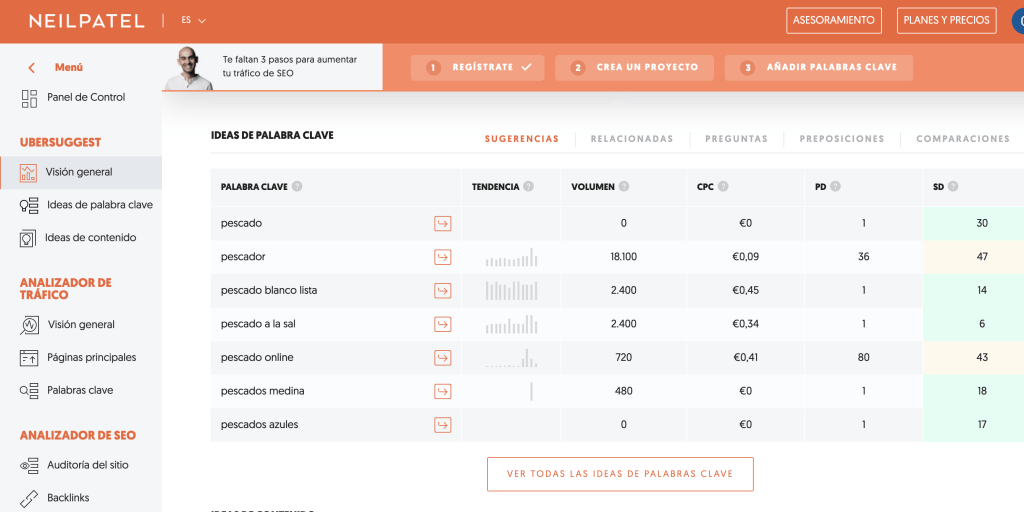
Task: Click arrow icon for pescado online row
Action: (x=442, y=358)
